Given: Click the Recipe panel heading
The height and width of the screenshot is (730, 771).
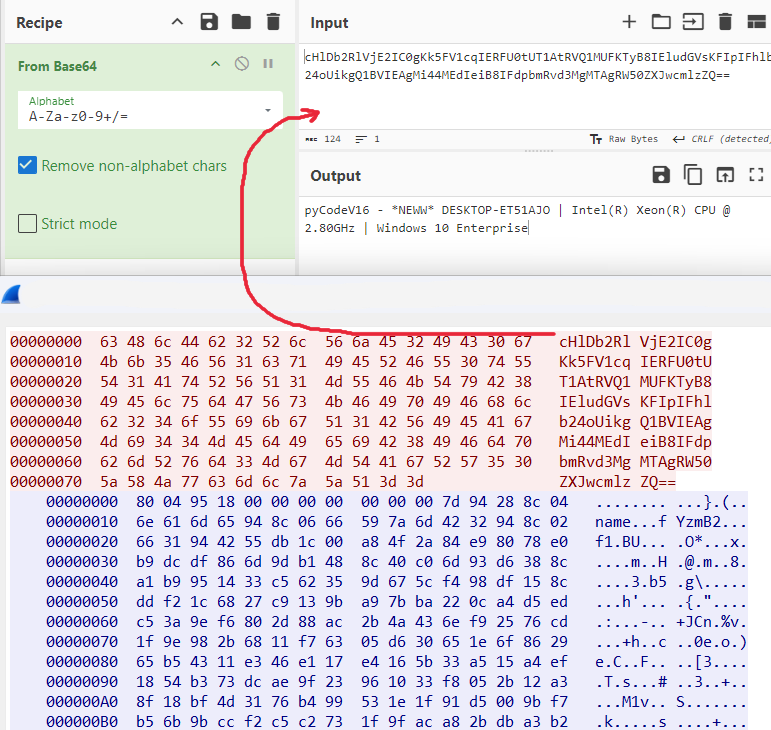Looking at the screenshot, I should 39,23.
